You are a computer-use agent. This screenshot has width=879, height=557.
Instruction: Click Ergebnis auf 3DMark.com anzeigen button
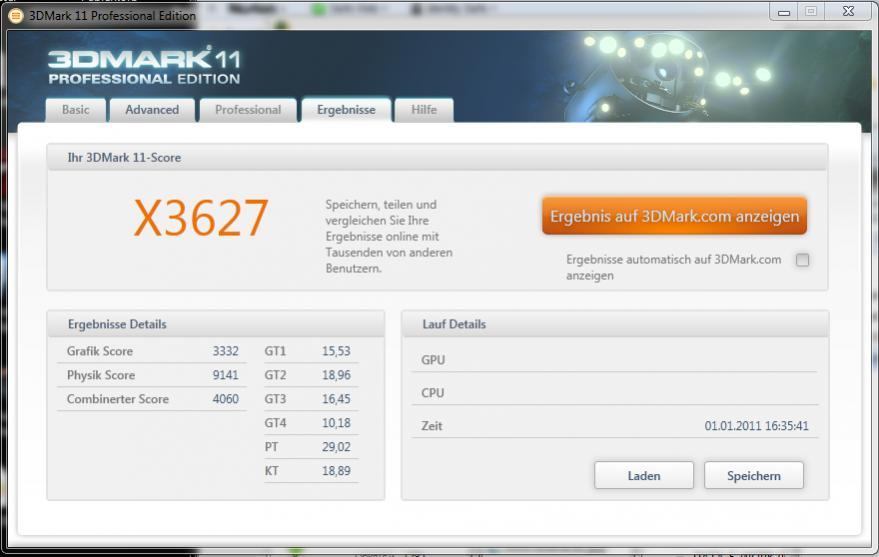(x=674, y=216)
